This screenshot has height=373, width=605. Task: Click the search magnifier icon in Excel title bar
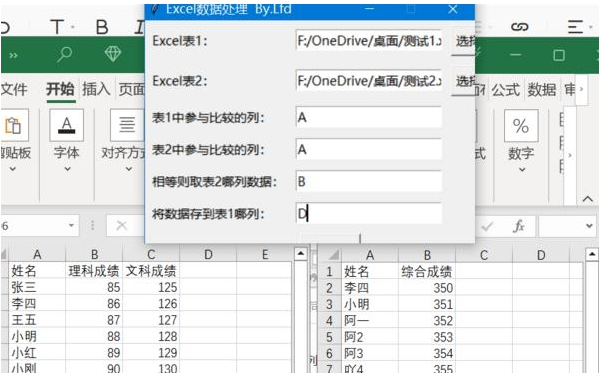(64, 54)
